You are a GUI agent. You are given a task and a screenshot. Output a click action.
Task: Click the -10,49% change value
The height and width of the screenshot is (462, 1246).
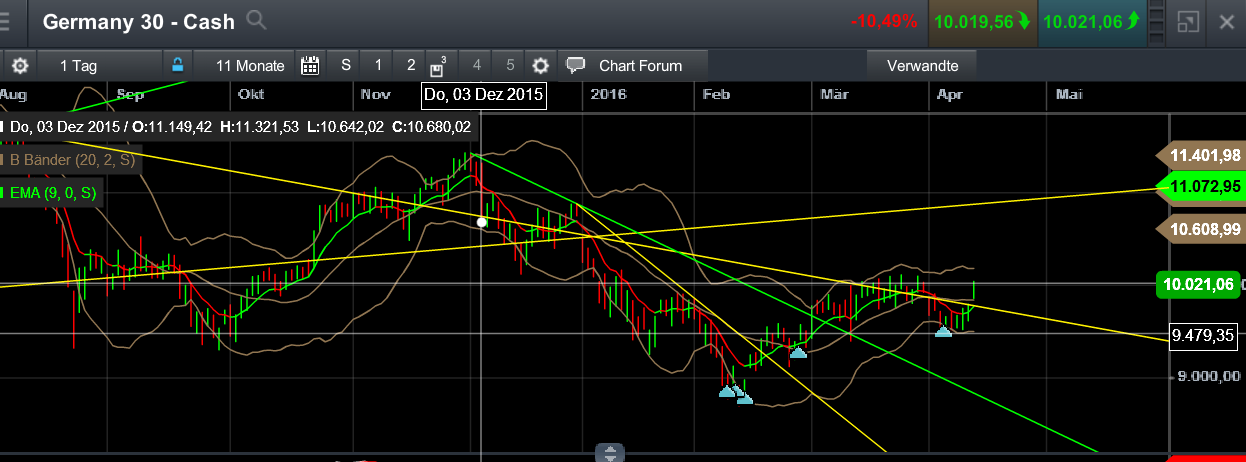pos(884,21)
